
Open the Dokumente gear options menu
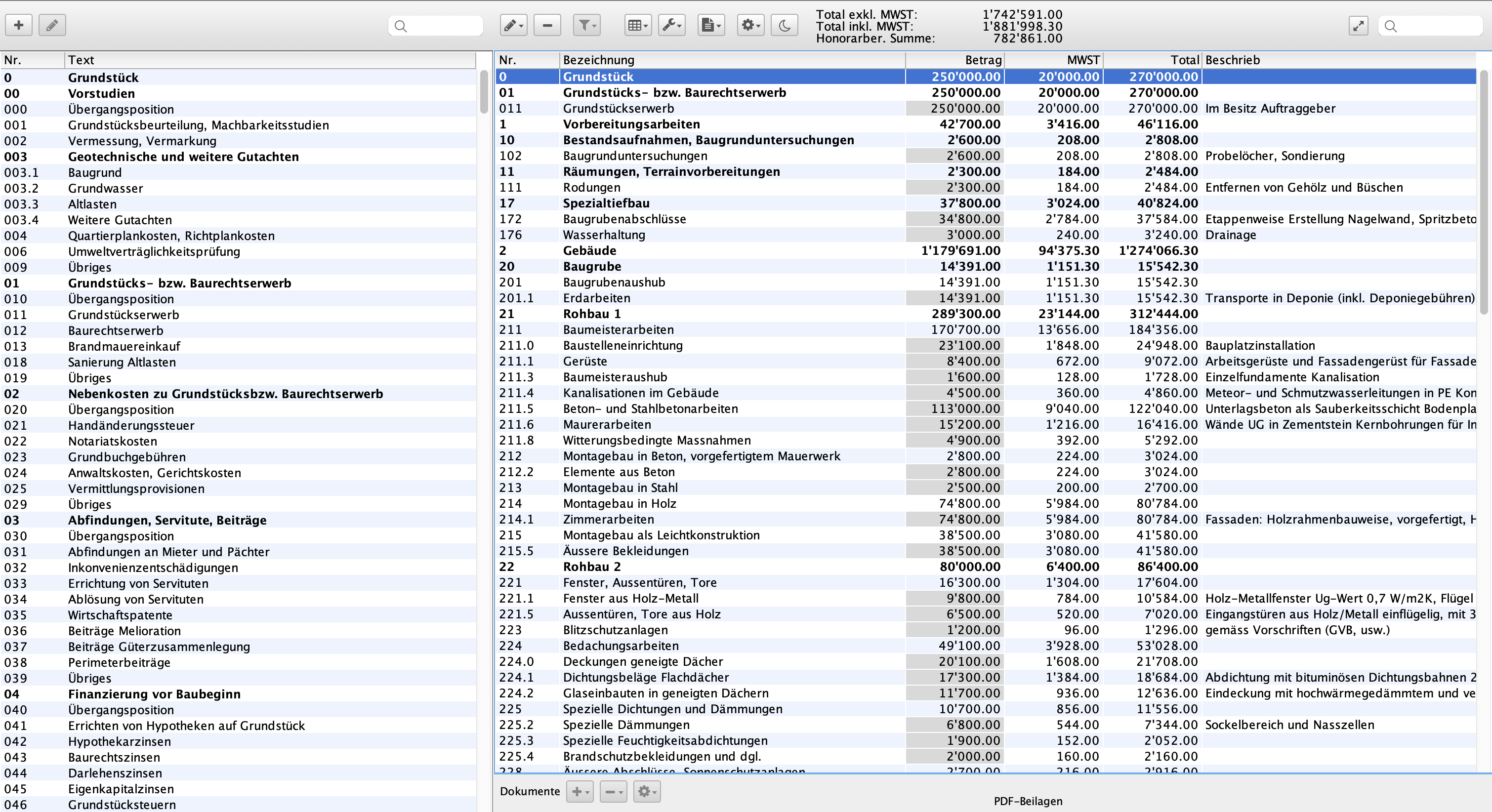click(x=646, y=791)
